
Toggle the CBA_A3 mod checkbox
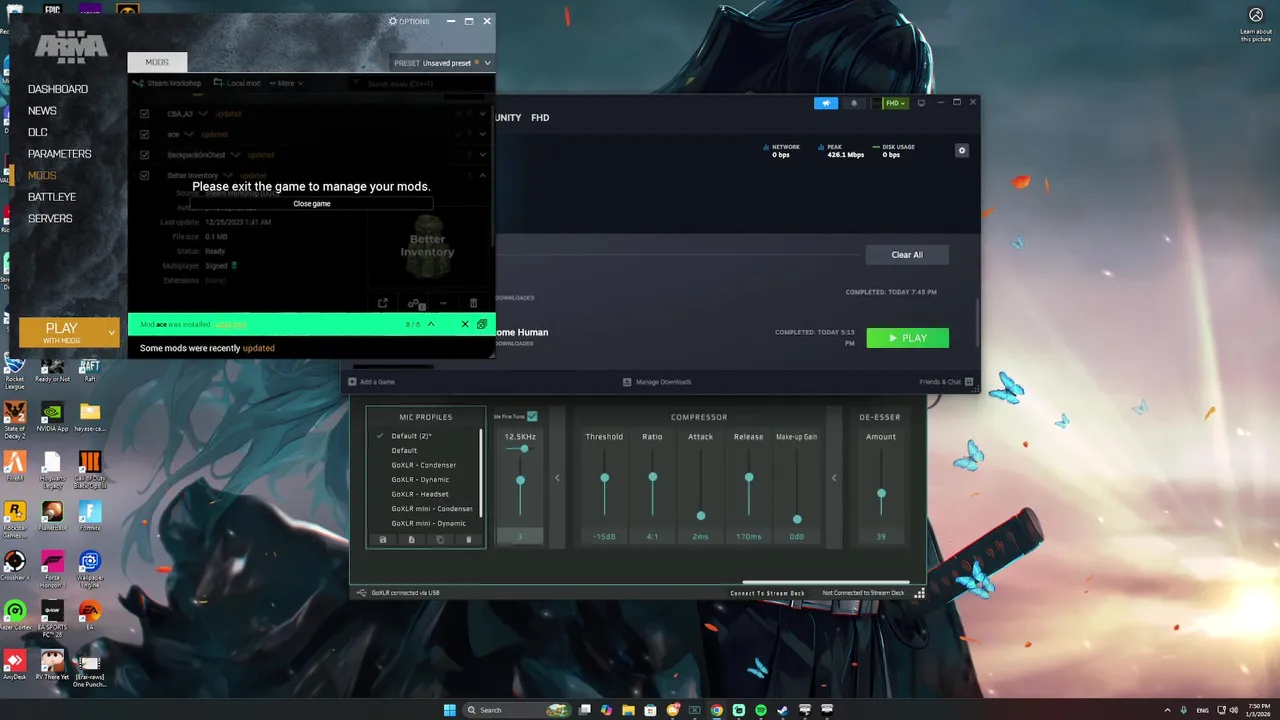(x=145, y=114)
